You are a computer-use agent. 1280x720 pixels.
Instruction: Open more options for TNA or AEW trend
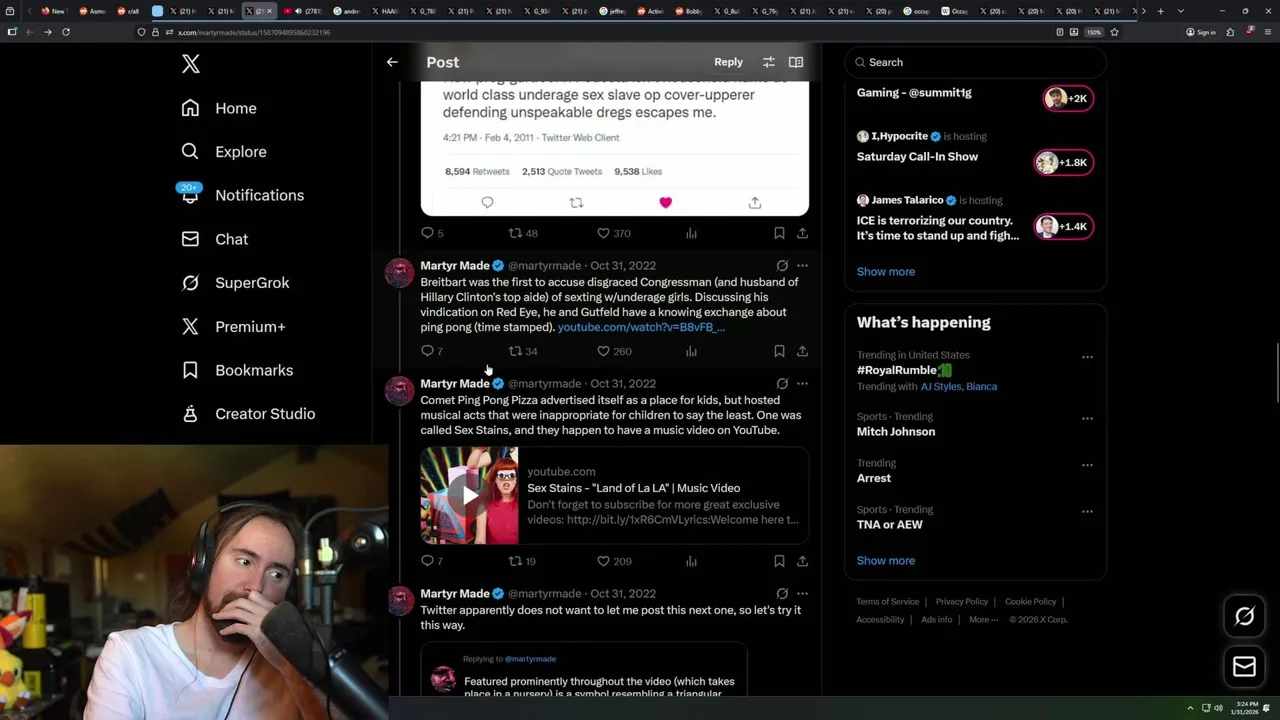[x=1087, y=511]
